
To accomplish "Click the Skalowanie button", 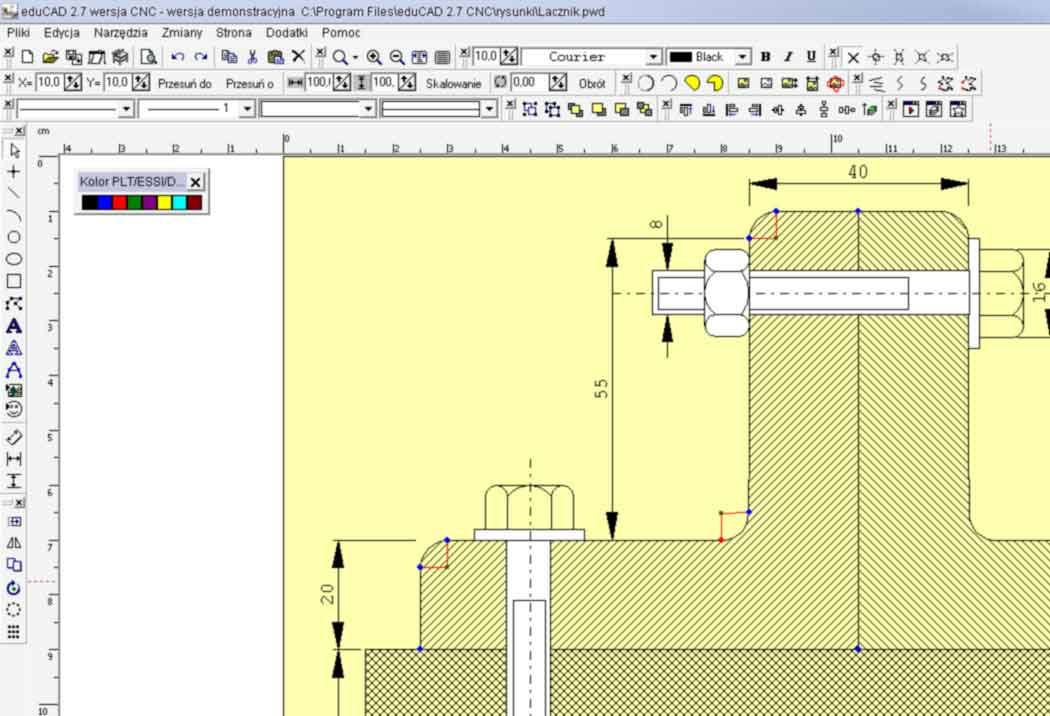I will click(x=453, y=84).
